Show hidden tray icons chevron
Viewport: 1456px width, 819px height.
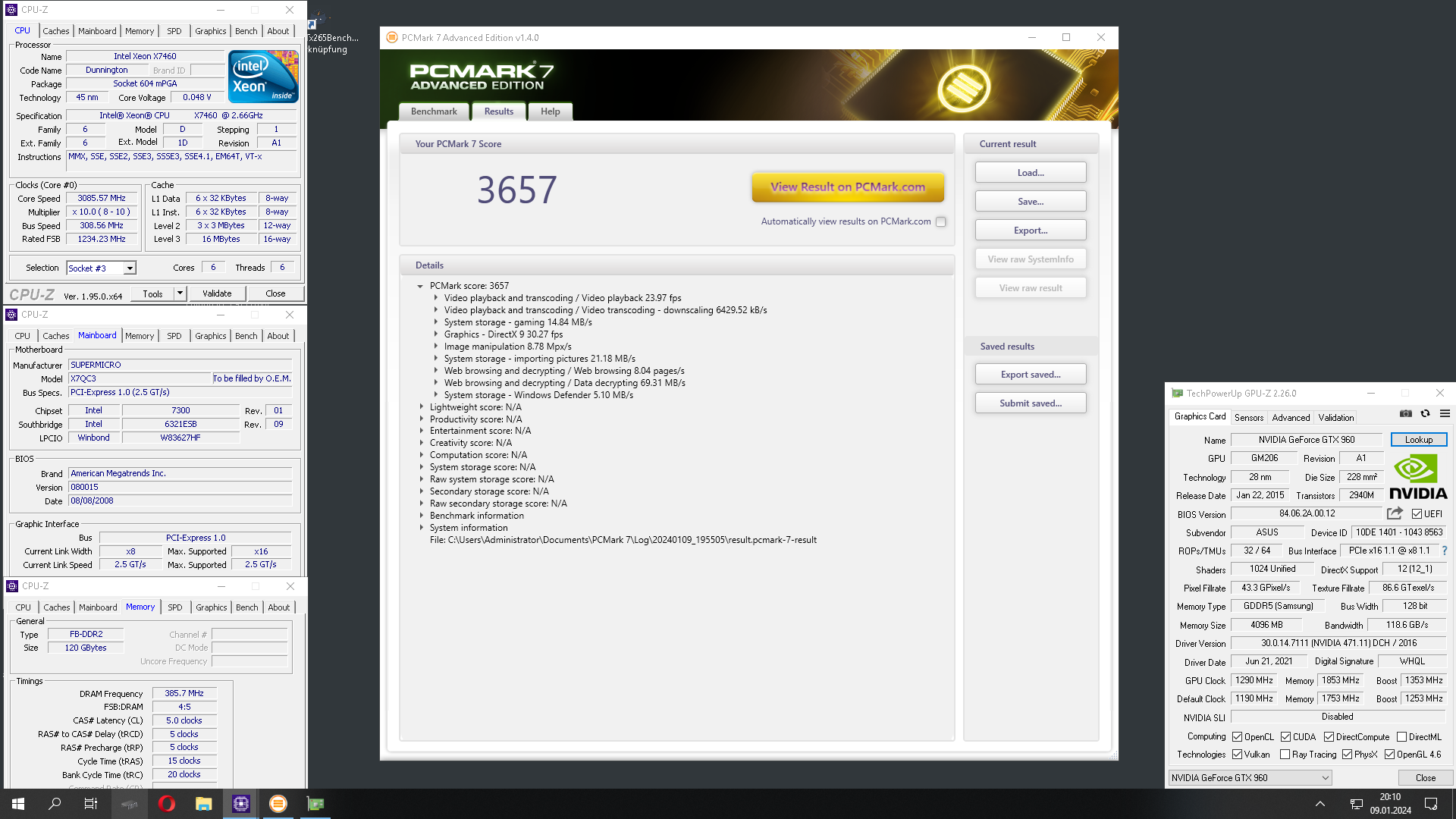pos(1320,804)
